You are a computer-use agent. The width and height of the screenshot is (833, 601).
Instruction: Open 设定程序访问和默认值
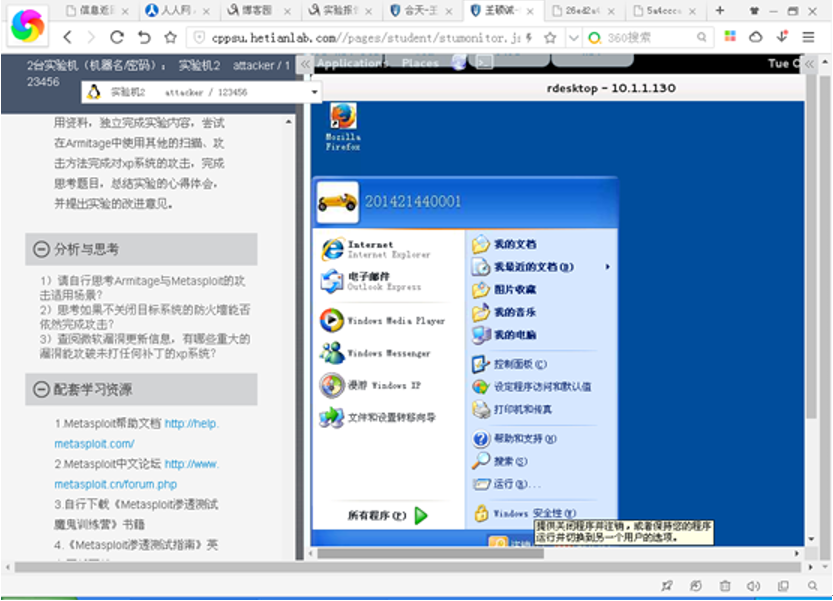(x=531, y=387)
